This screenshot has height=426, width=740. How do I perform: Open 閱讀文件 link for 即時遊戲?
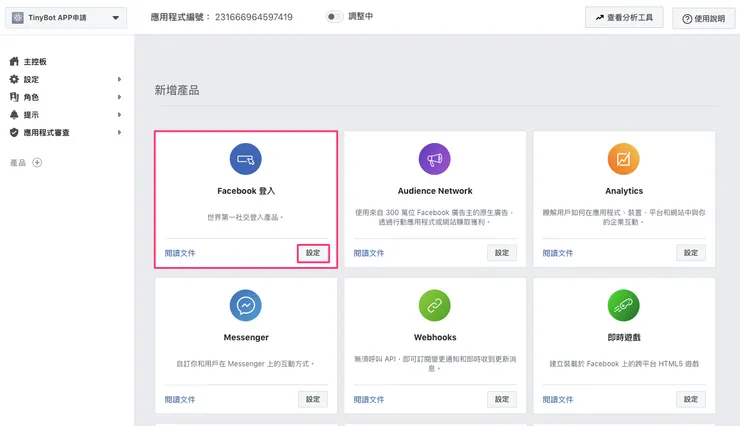(558, 400)
